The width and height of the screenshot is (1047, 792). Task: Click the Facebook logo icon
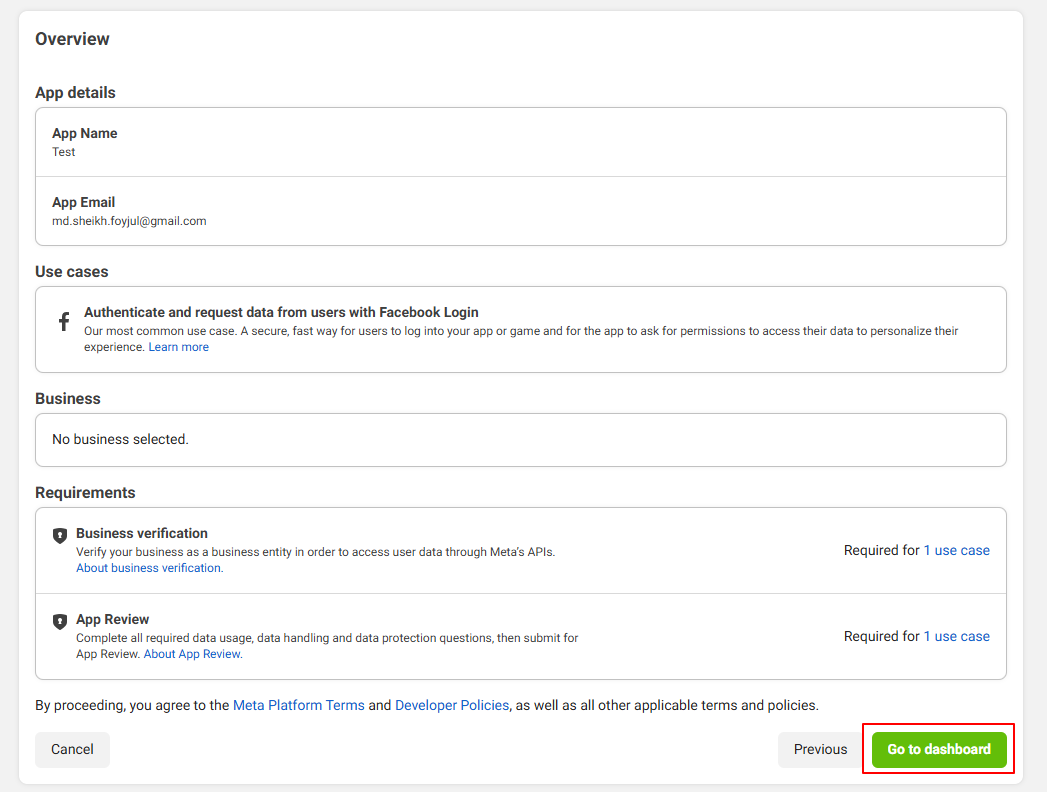point(63,321)
